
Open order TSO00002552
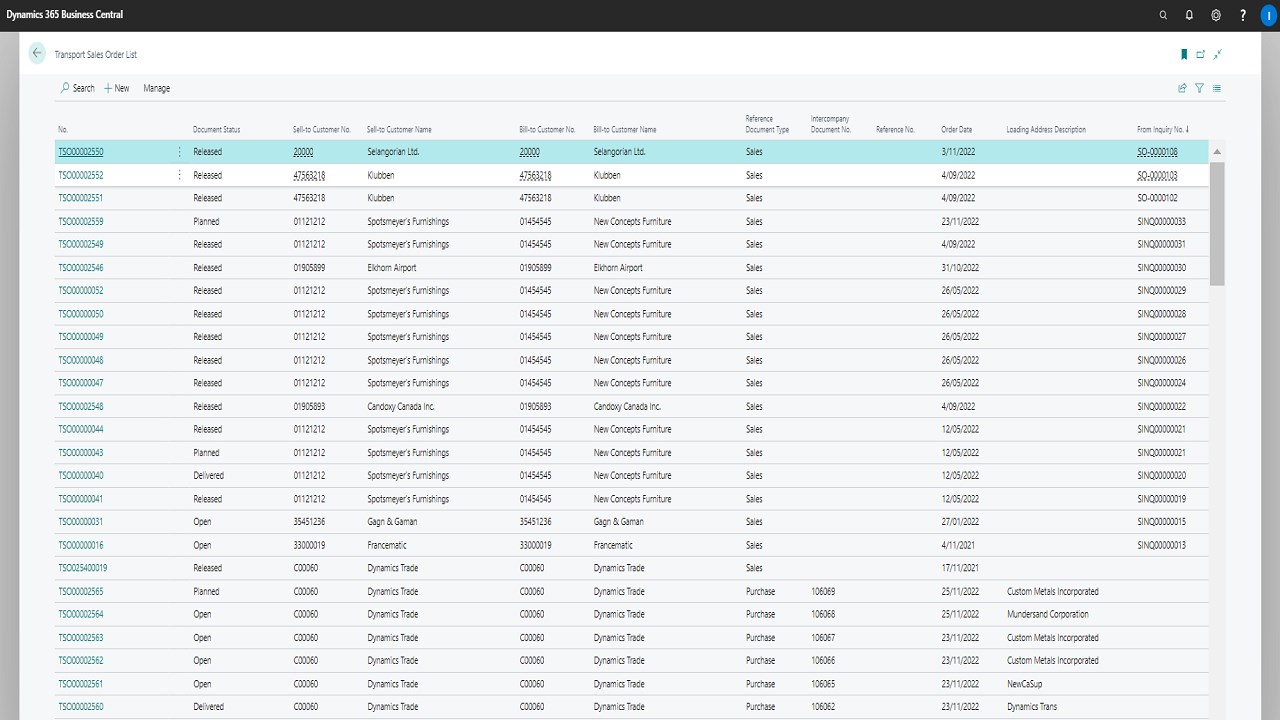pyautogui.click(x=81, y=175)
